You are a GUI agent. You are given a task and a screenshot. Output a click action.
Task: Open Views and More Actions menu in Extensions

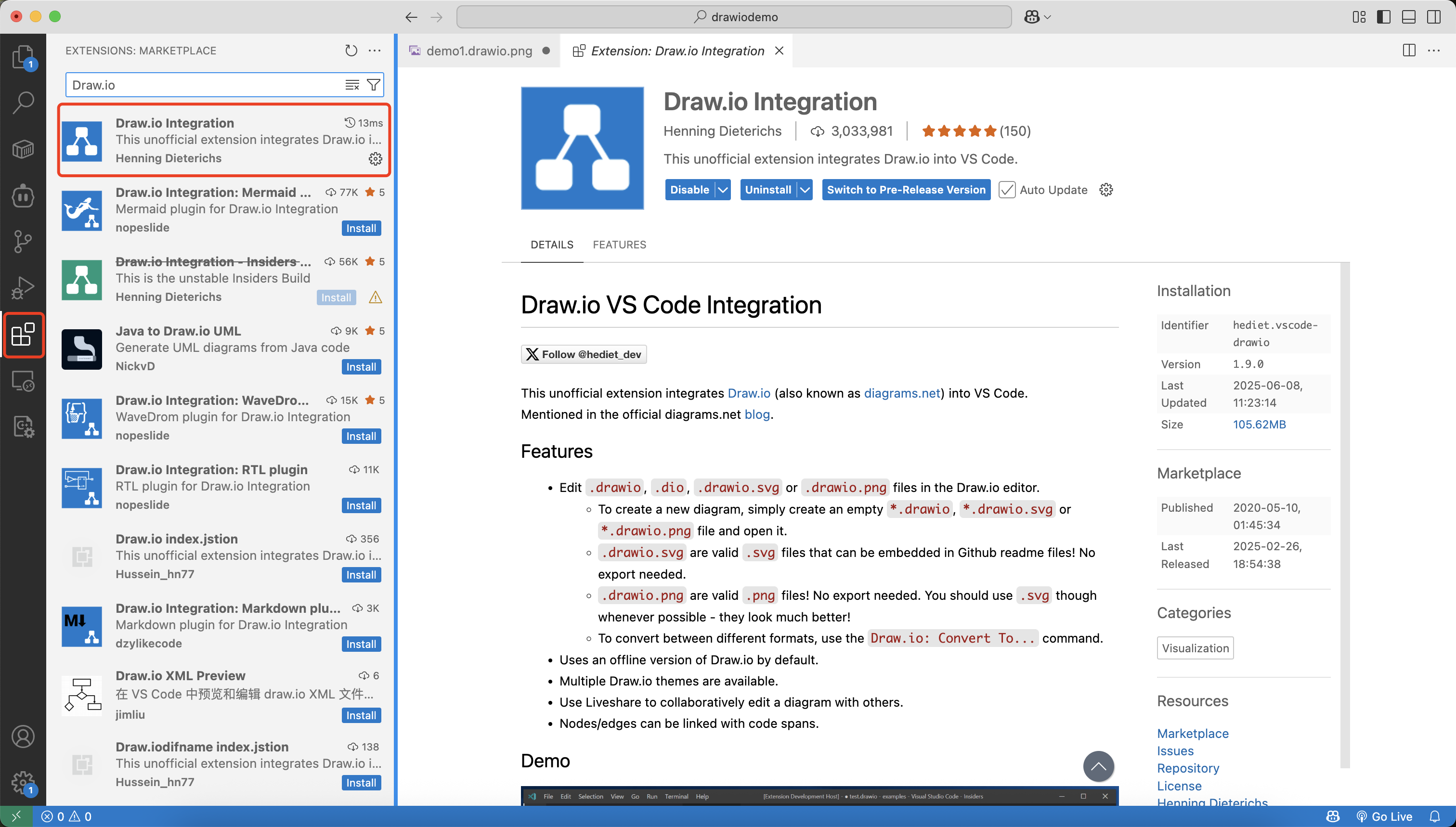[x=375, y=51]
